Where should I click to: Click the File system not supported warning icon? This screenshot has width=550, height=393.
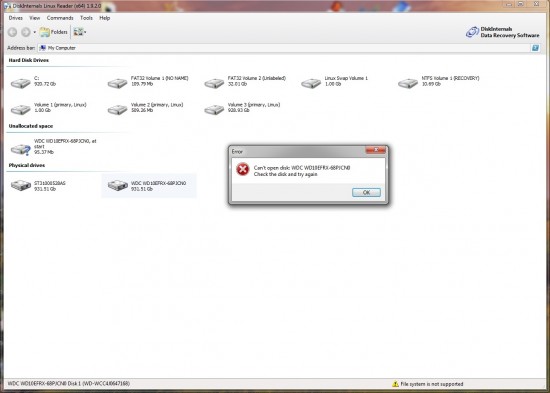(x=395, y=384)
